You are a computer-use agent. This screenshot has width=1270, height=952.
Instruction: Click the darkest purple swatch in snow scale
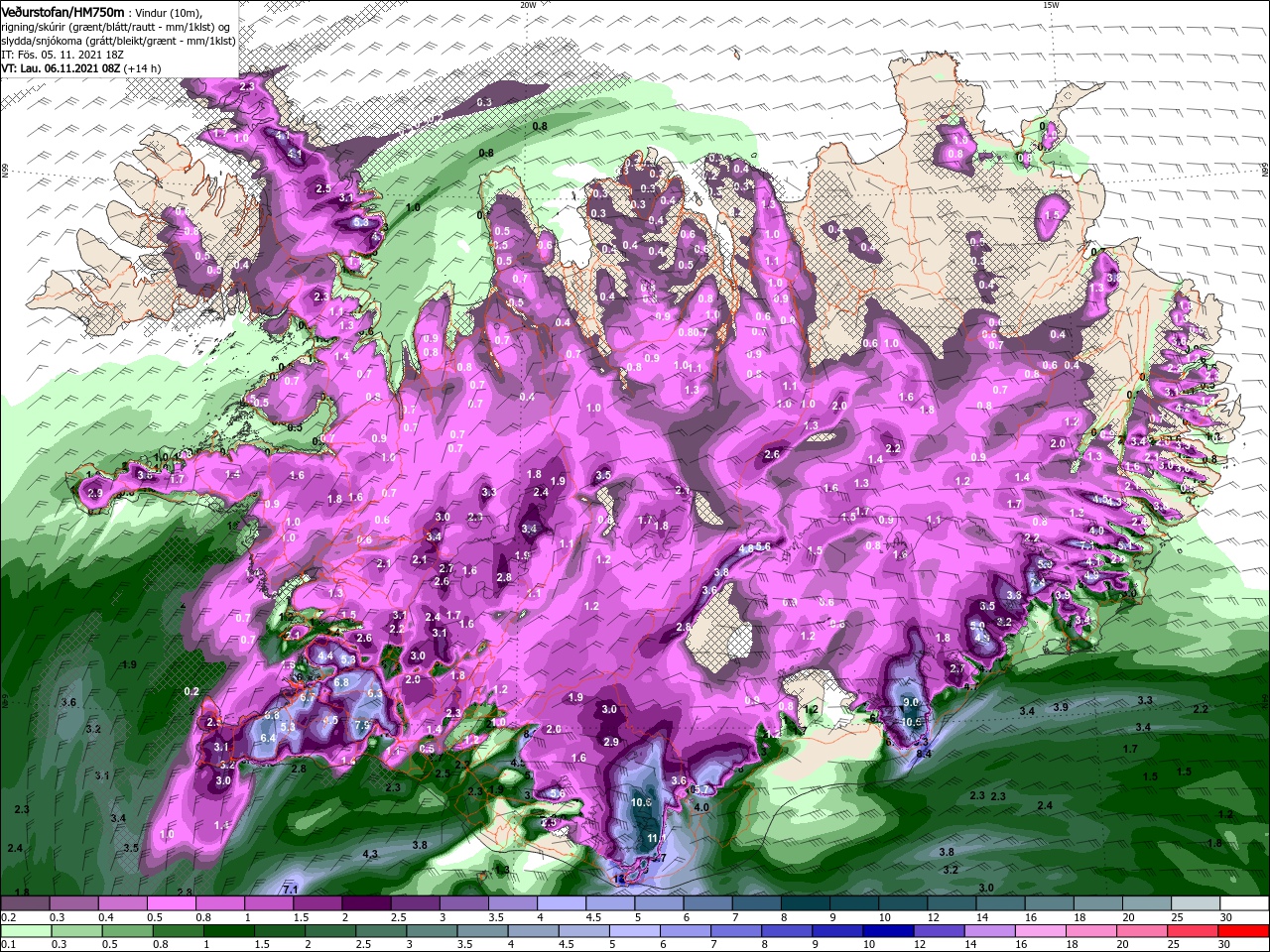pyautogui.click(x=366, y=905)
